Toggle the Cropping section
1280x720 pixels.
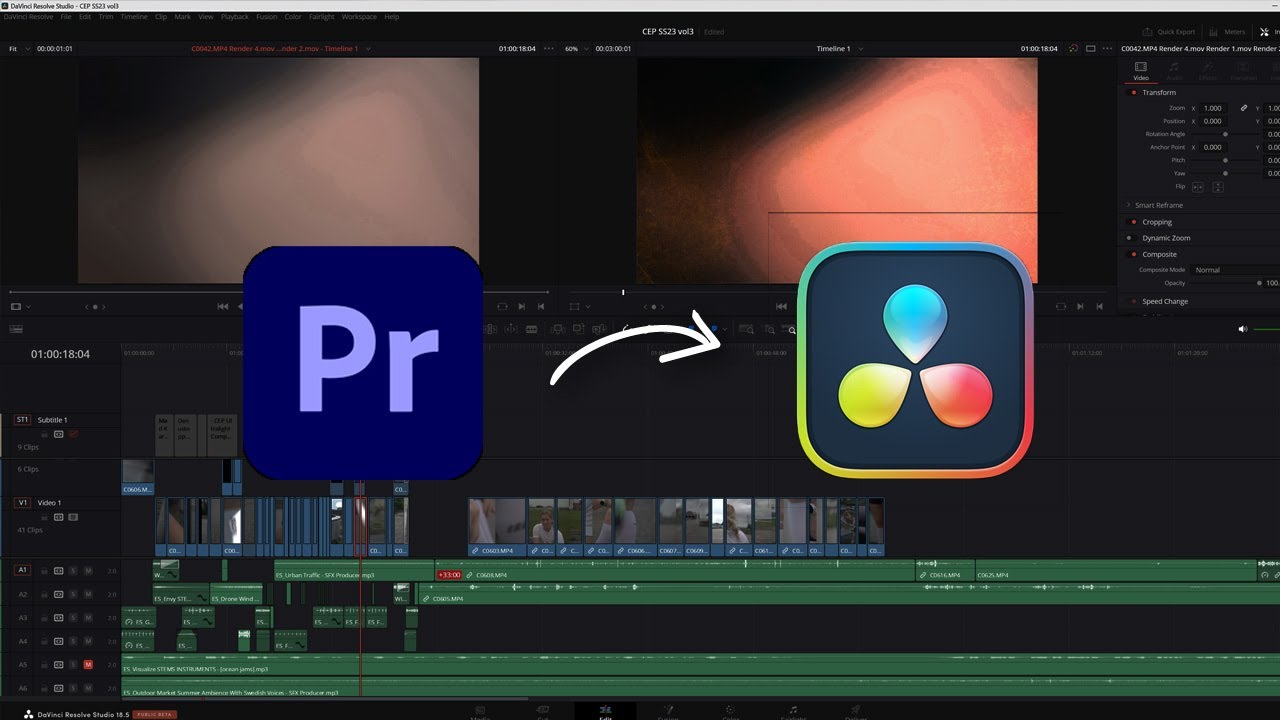(1133, 222)
